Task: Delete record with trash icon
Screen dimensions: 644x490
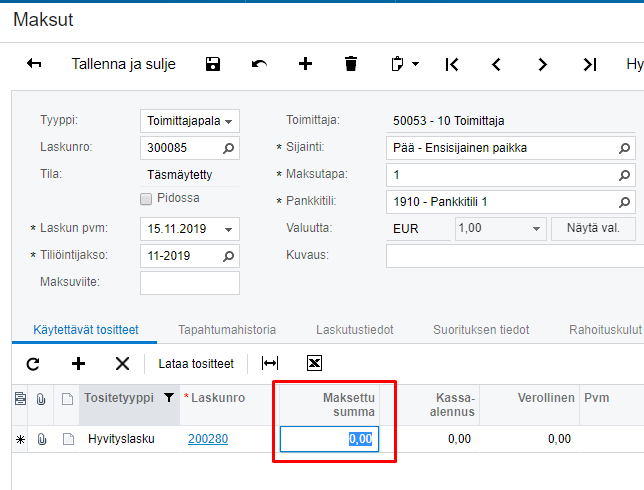Action: (x=351, y=64)
